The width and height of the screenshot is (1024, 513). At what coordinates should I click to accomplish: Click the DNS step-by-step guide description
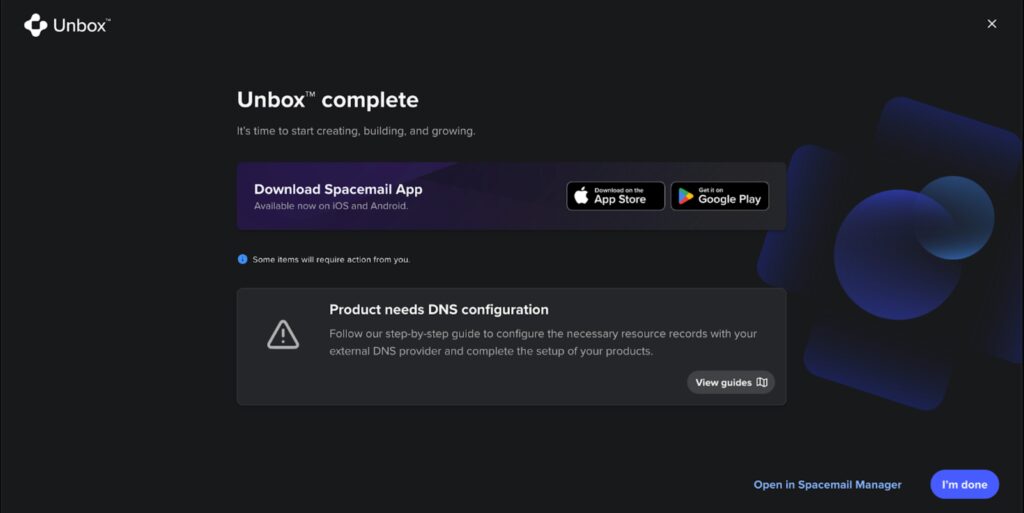click(x=543, y=342)
